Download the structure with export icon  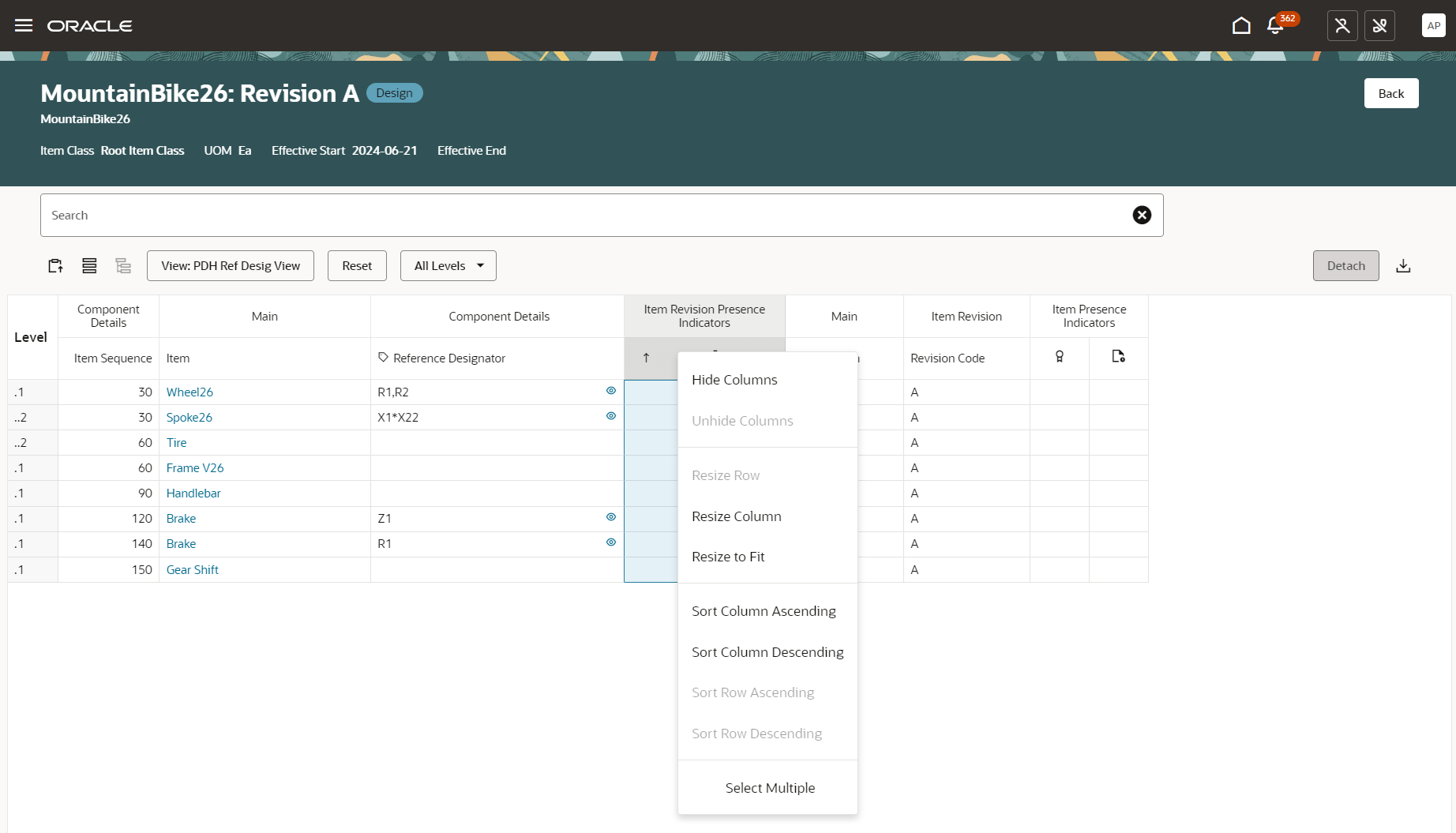pos(1403,266)
